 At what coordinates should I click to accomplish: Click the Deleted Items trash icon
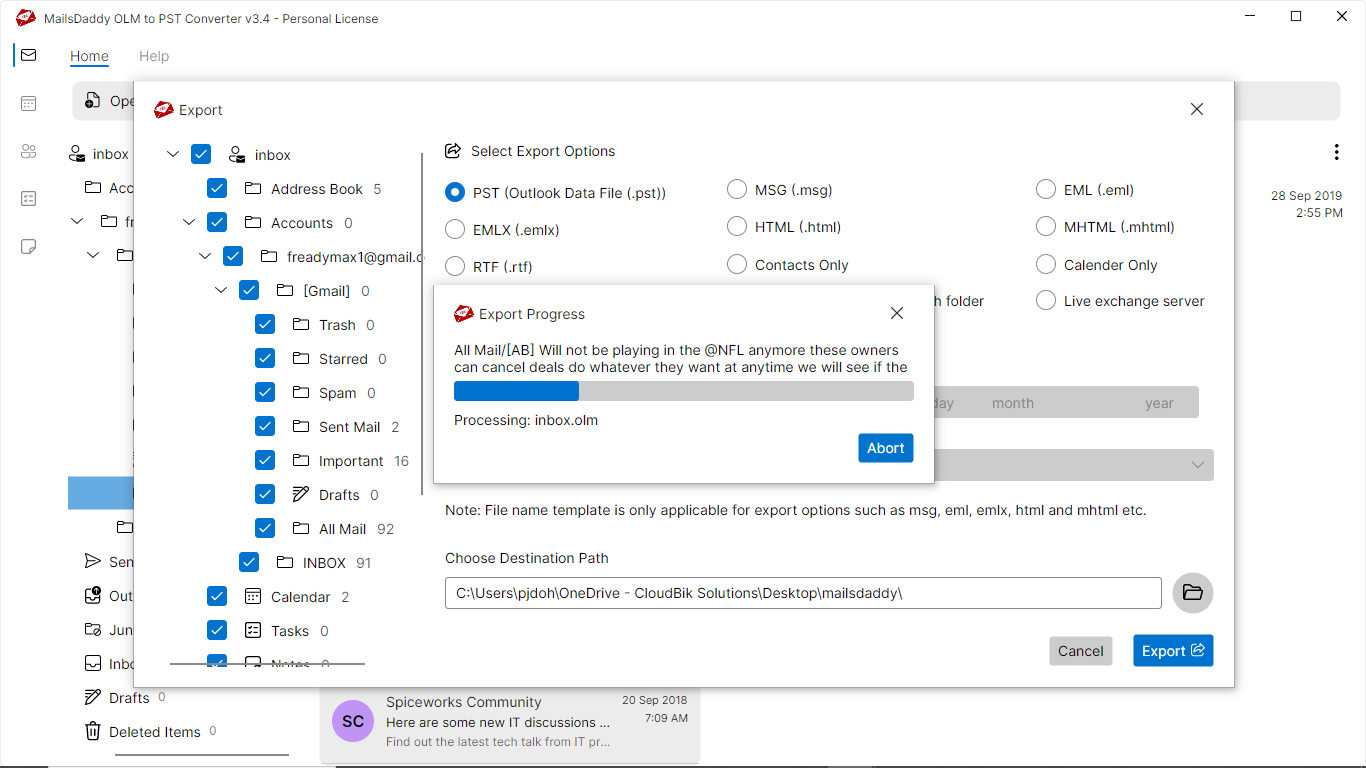coord(93,732)
